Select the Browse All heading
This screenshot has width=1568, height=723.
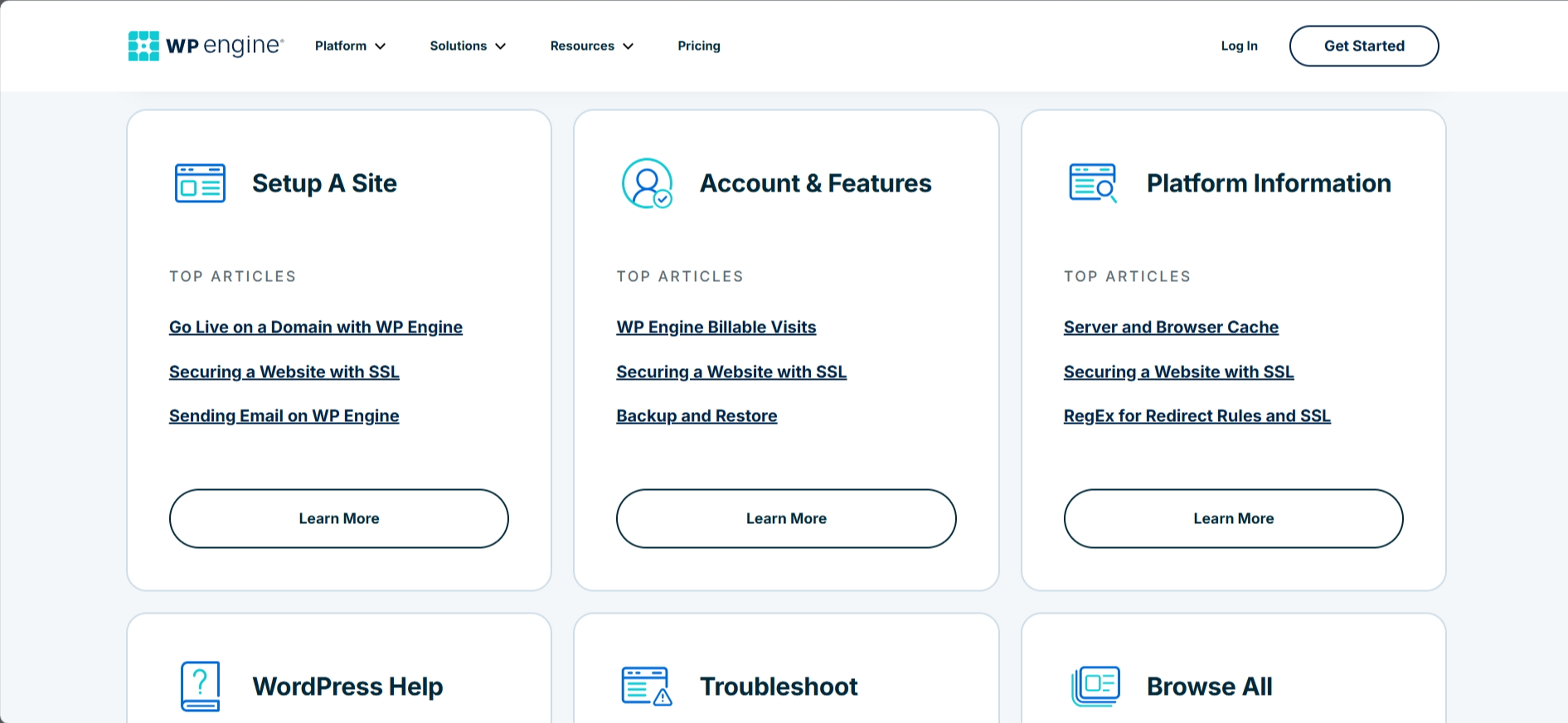[x=1210, y=687]
